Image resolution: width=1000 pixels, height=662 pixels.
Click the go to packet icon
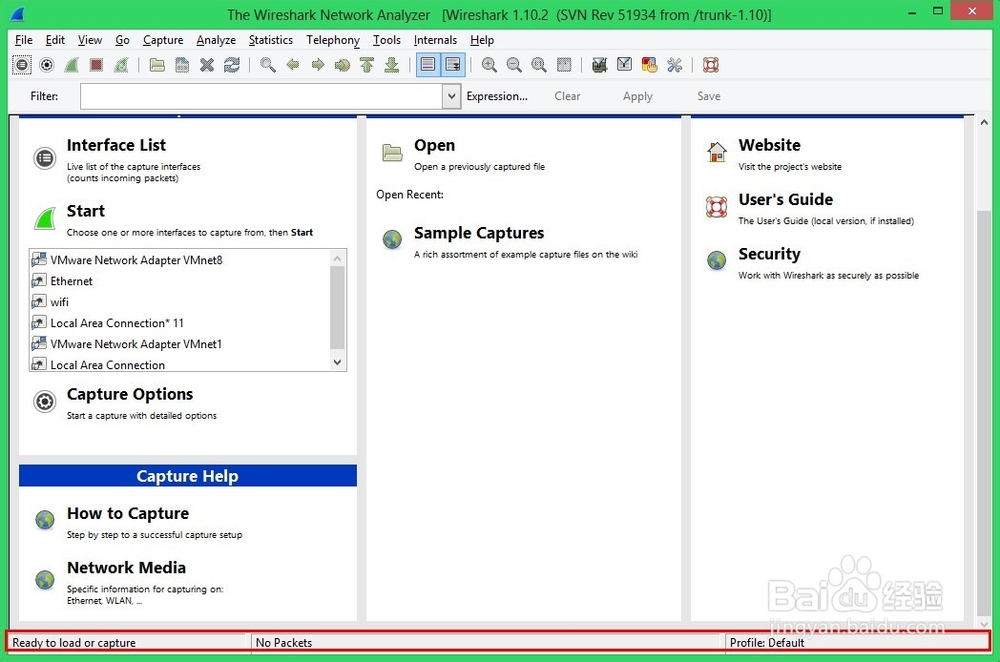(x=342, y=64)
